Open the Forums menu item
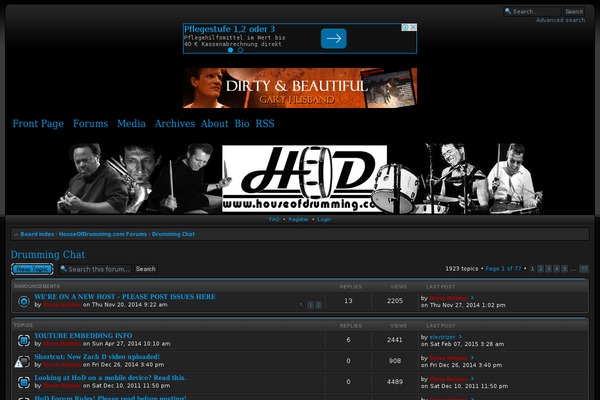This screenshot has width=600, height=400. tap(90, 124)
